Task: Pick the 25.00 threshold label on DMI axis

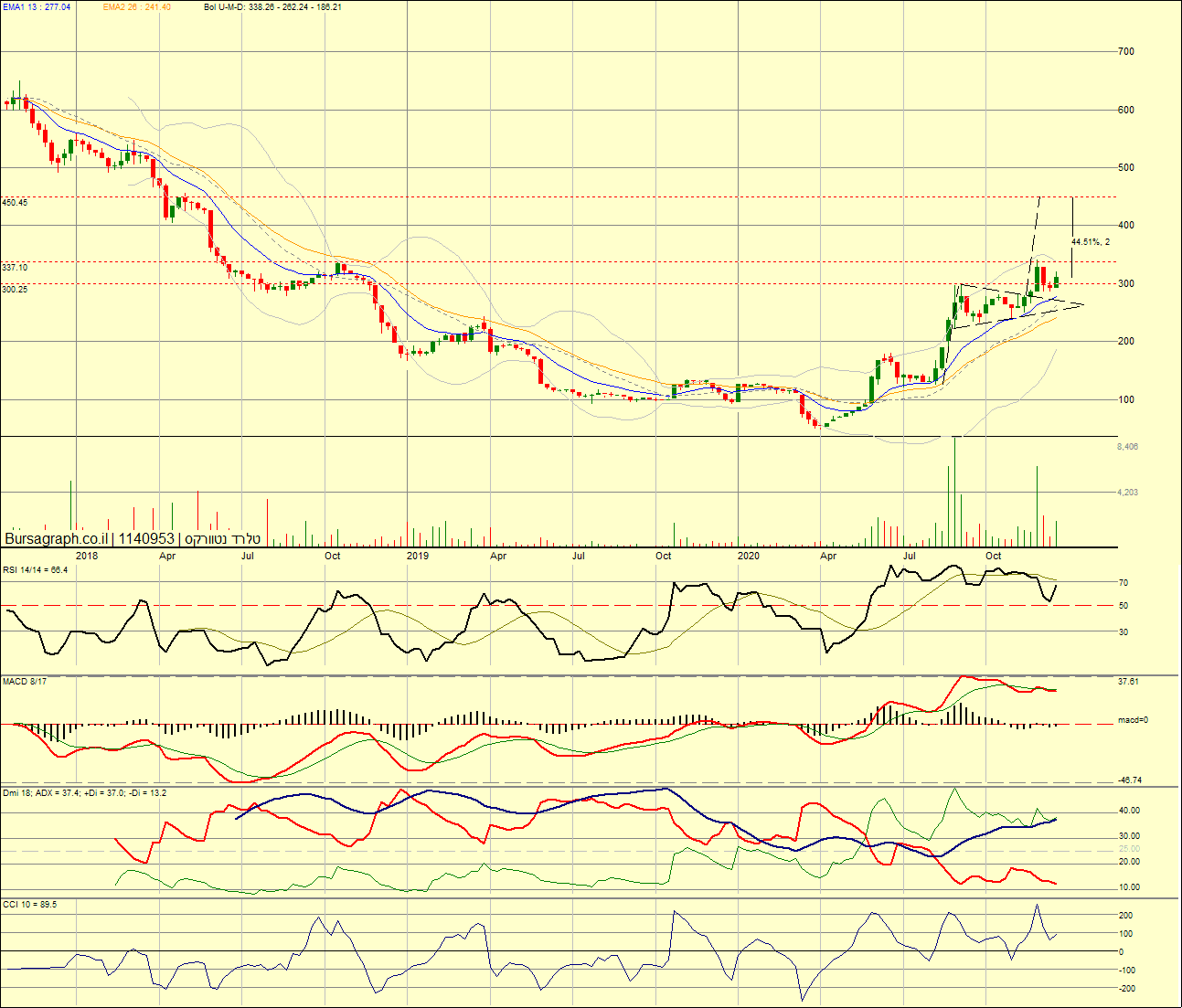Action: click(x=1130, y=848)
